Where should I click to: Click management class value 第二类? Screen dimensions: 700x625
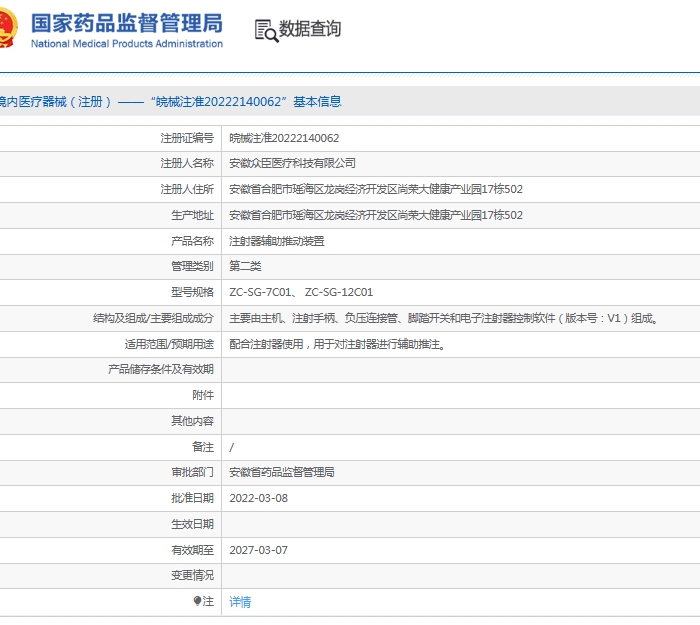tap(245, 267)
